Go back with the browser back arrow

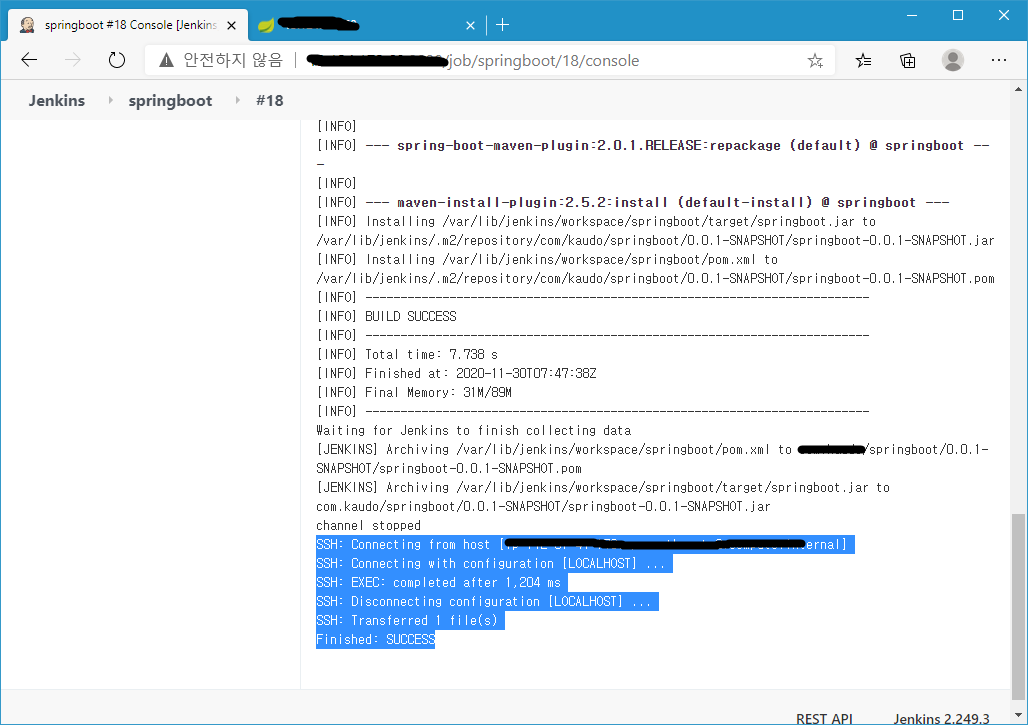coord(29,60)
